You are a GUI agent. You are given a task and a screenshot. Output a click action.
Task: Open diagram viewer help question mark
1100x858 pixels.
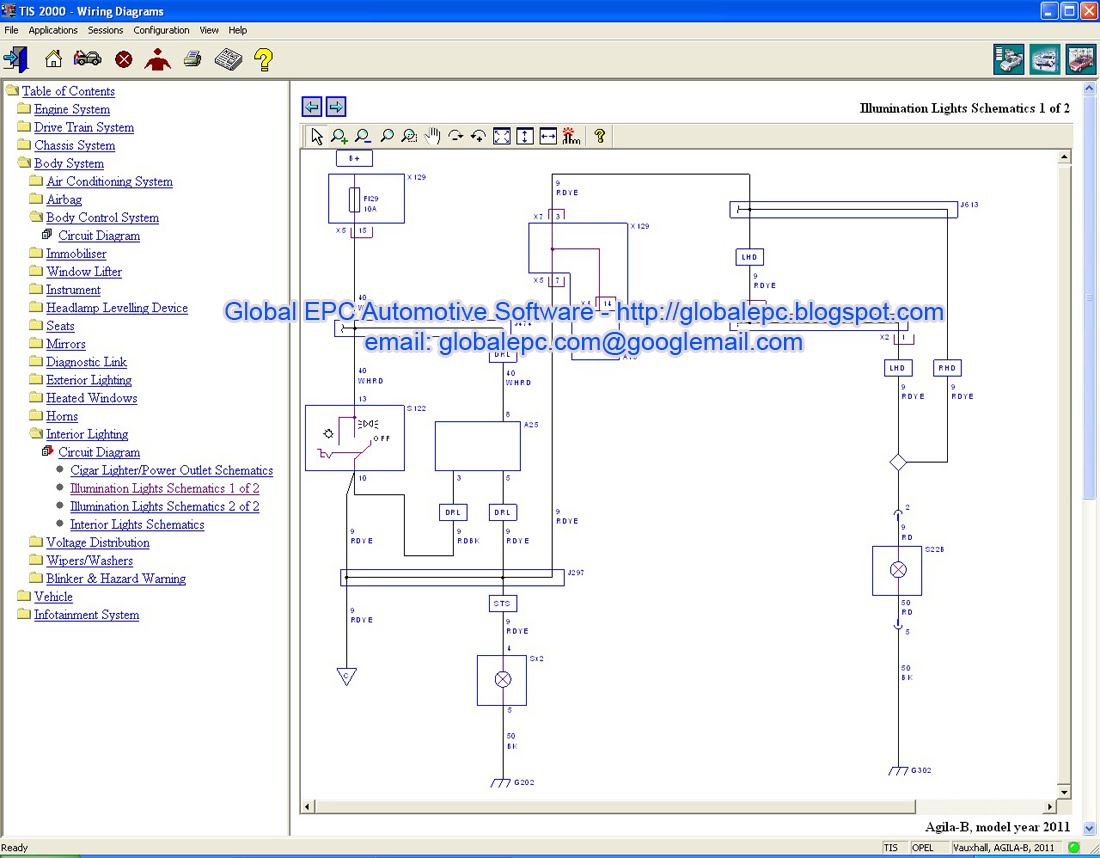click(x=600, y=136)
